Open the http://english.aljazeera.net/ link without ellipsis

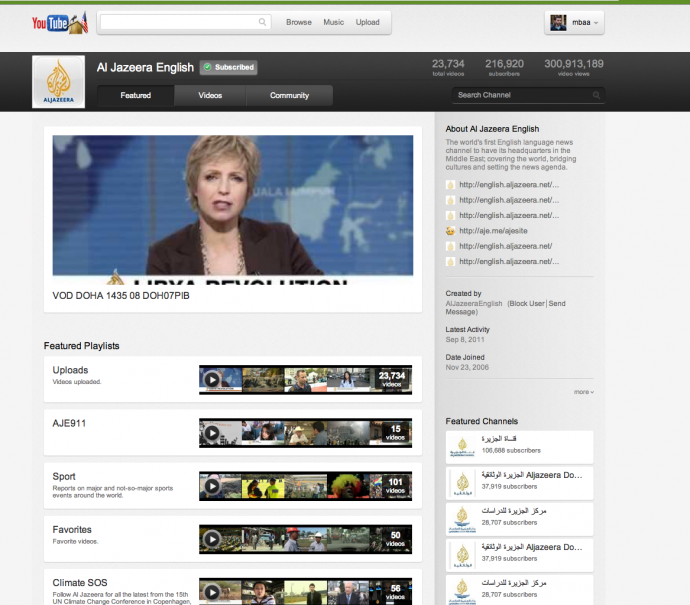pos(506,246)
